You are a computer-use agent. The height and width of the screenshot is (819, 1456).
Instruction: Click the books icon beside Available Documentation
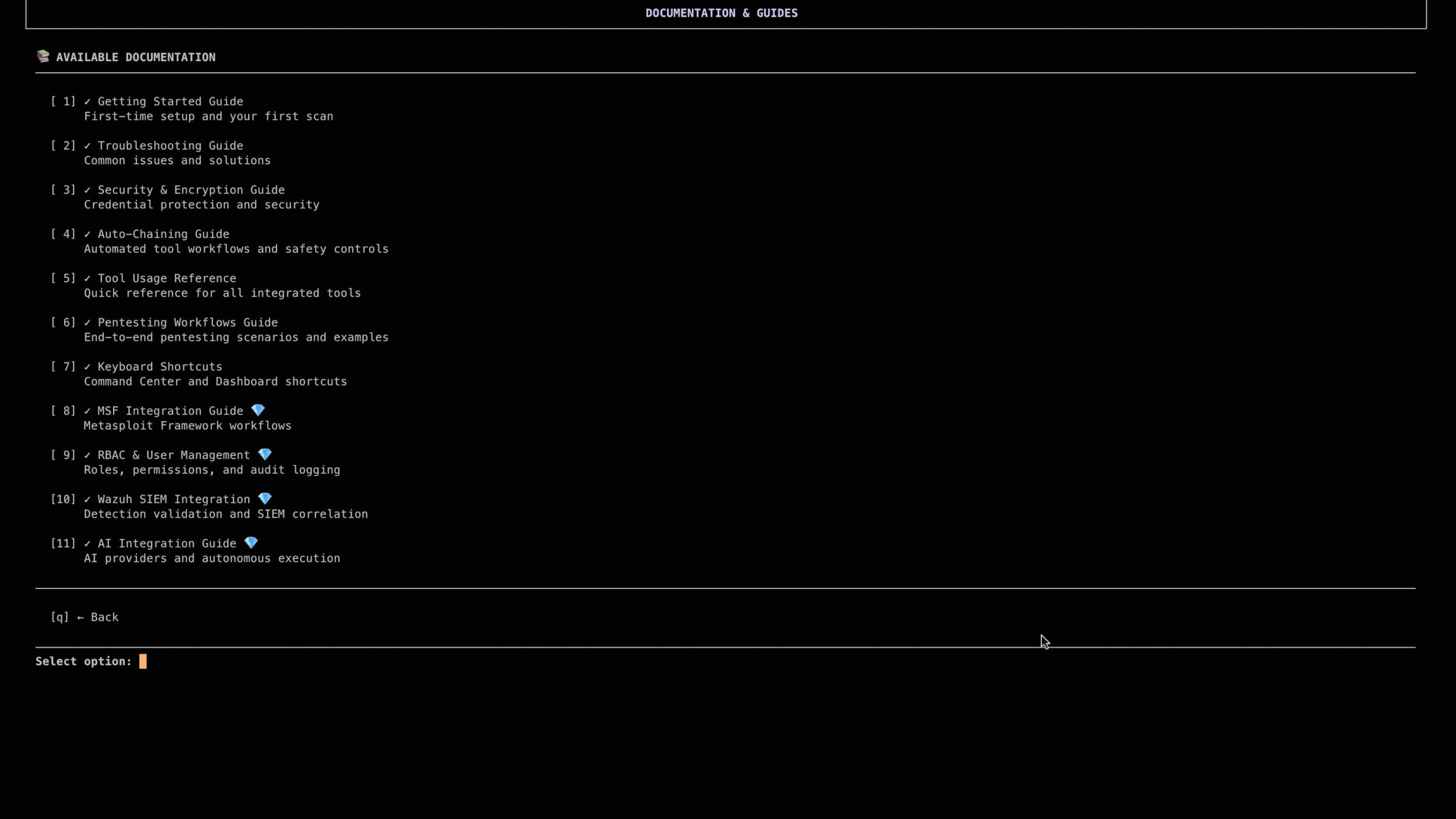[43, 57]
